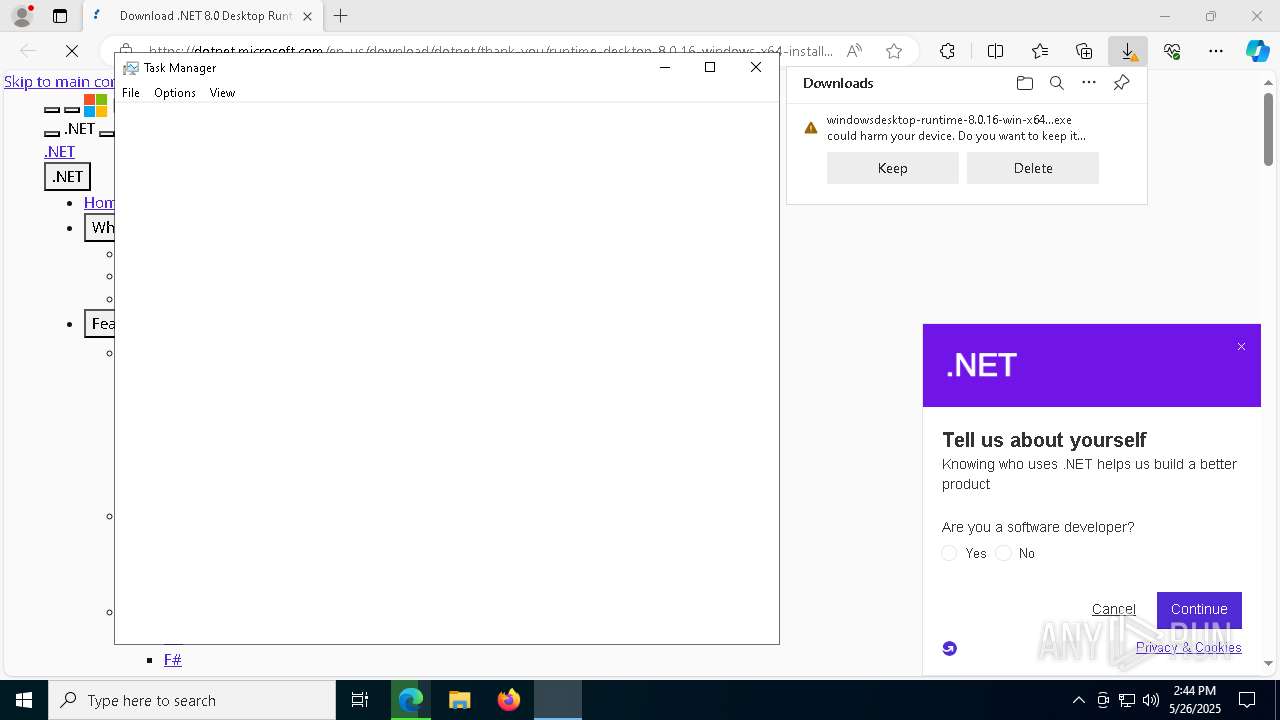Open downloads folder icon in Downloads panel

[1024, 83]
